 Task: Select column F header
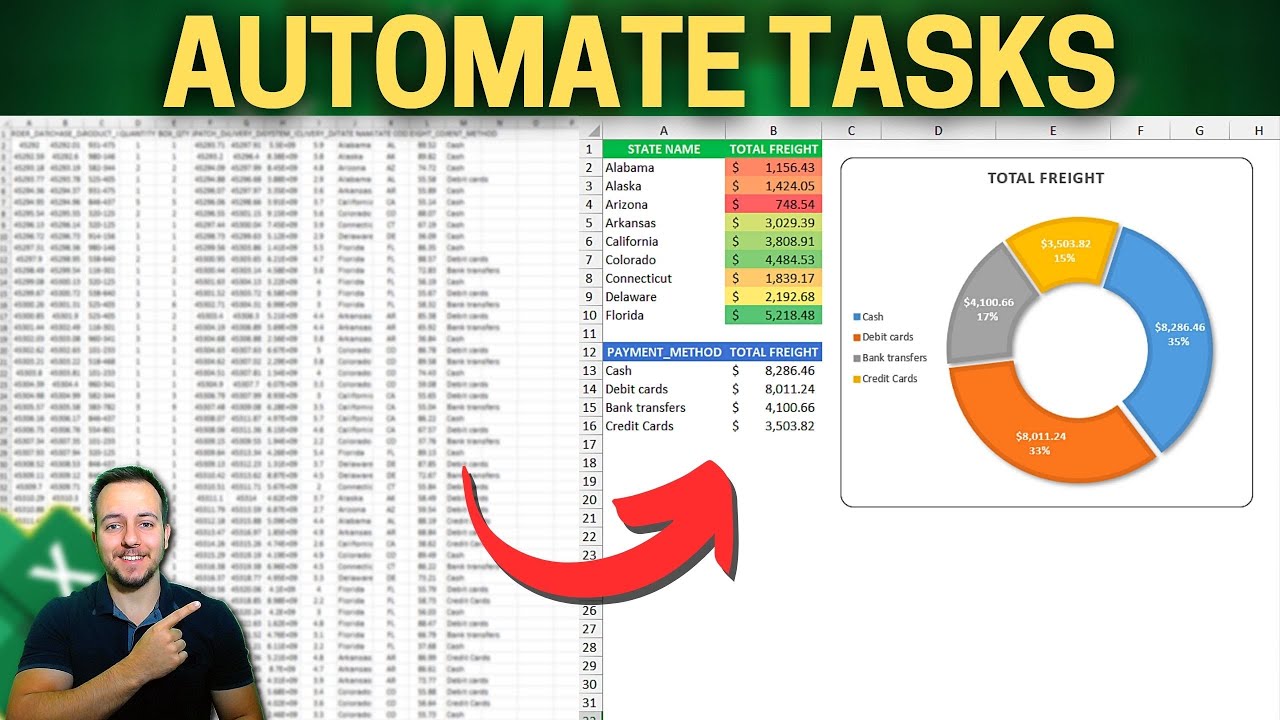(x=1140, y=130)
